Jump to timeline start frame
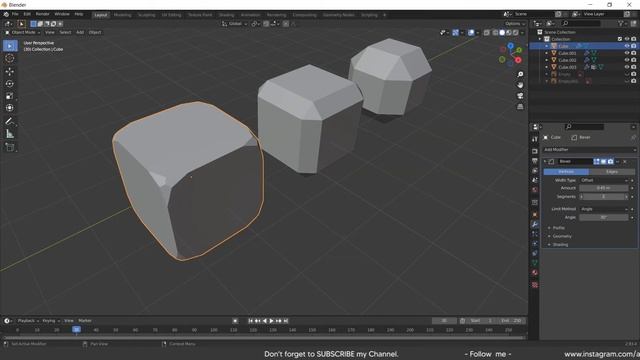 tap(251, 321)
